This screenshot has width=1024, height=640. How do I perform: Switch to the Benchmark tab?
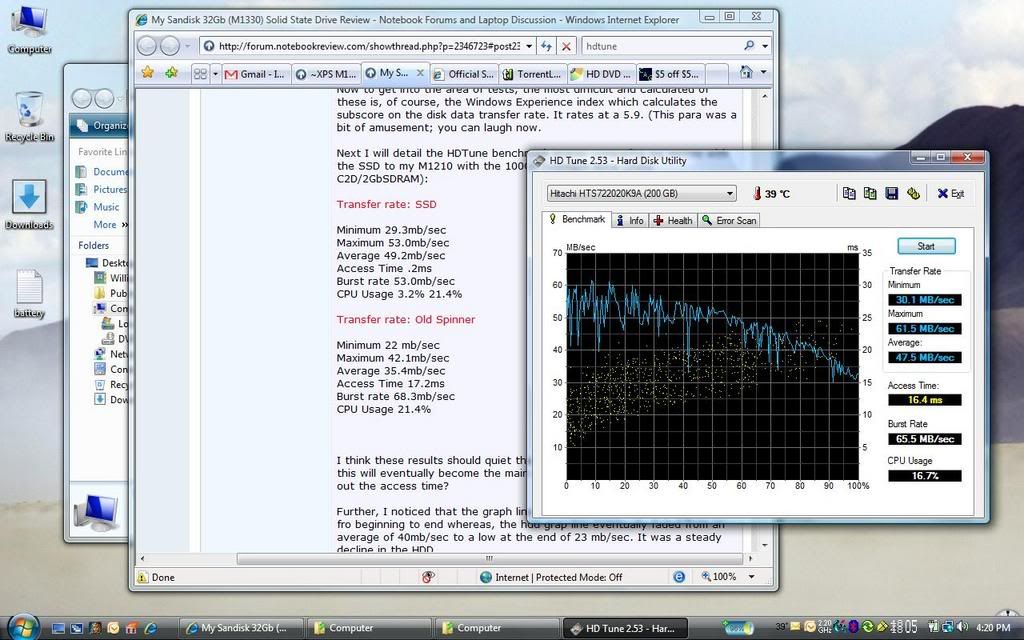click(577, 219)
